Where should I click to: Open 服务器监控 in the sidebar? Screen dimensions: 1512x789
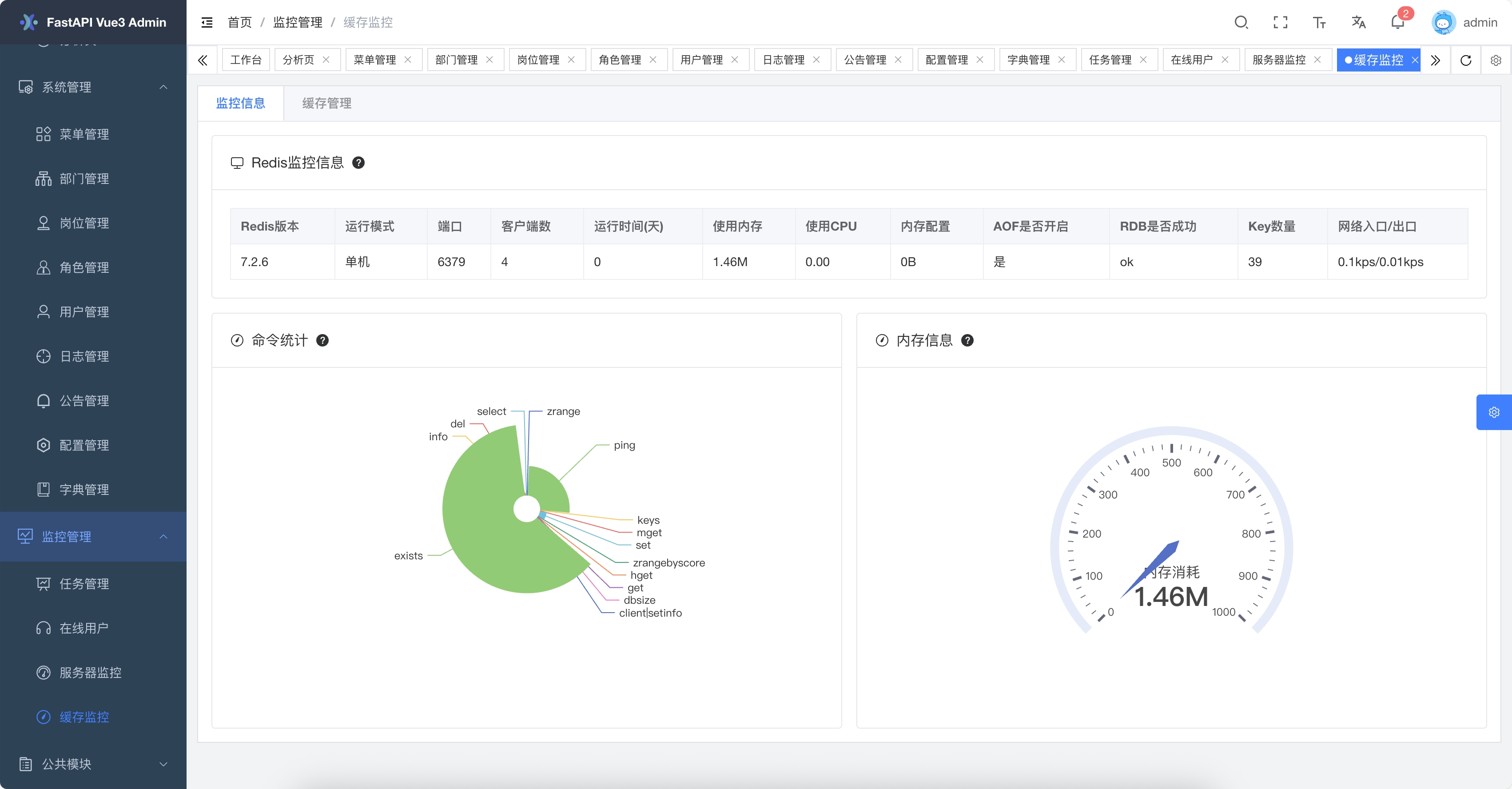93,673
